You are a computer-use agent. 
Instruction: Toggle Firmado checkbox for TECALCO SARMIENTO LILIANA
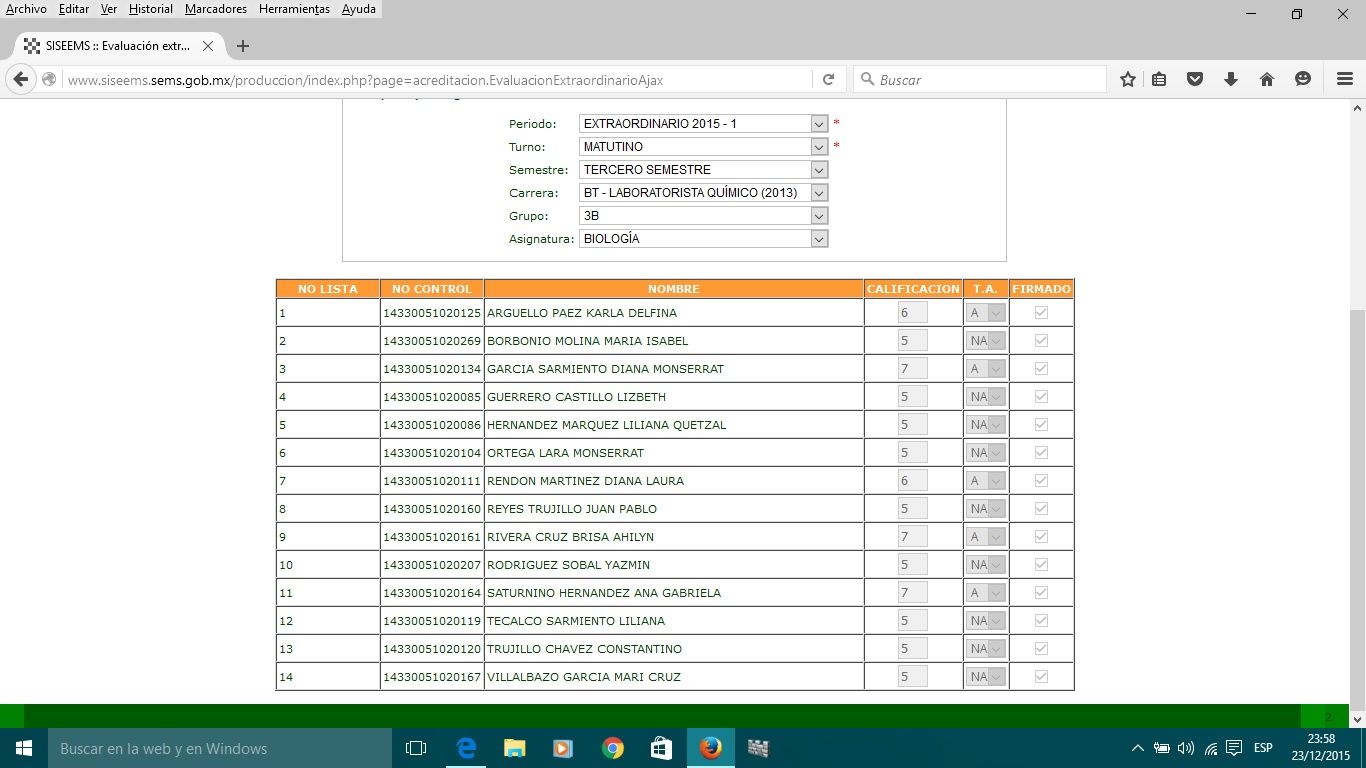click(x=1041, y=621)
